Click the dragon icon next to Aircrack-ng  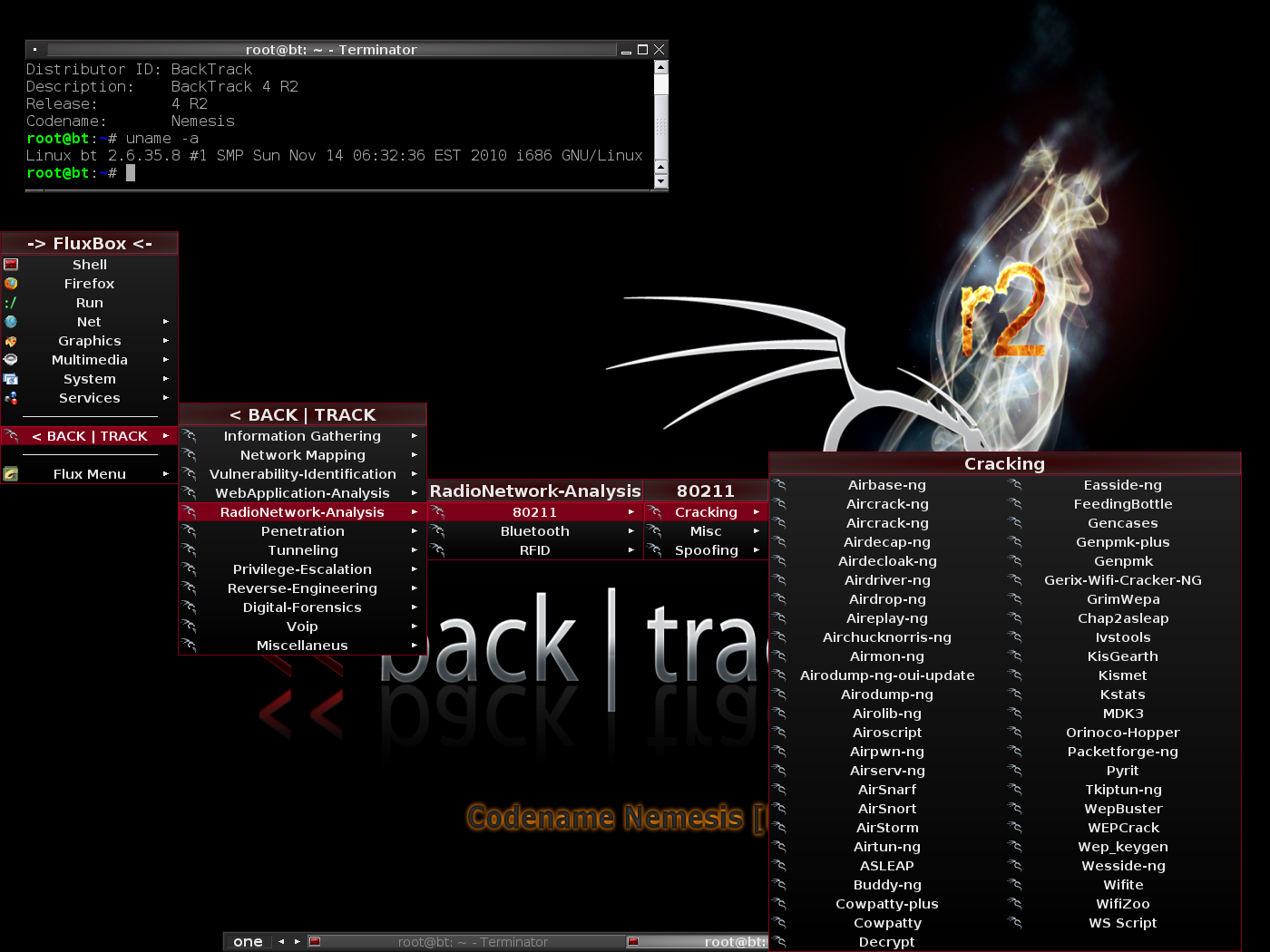[782, 504]
